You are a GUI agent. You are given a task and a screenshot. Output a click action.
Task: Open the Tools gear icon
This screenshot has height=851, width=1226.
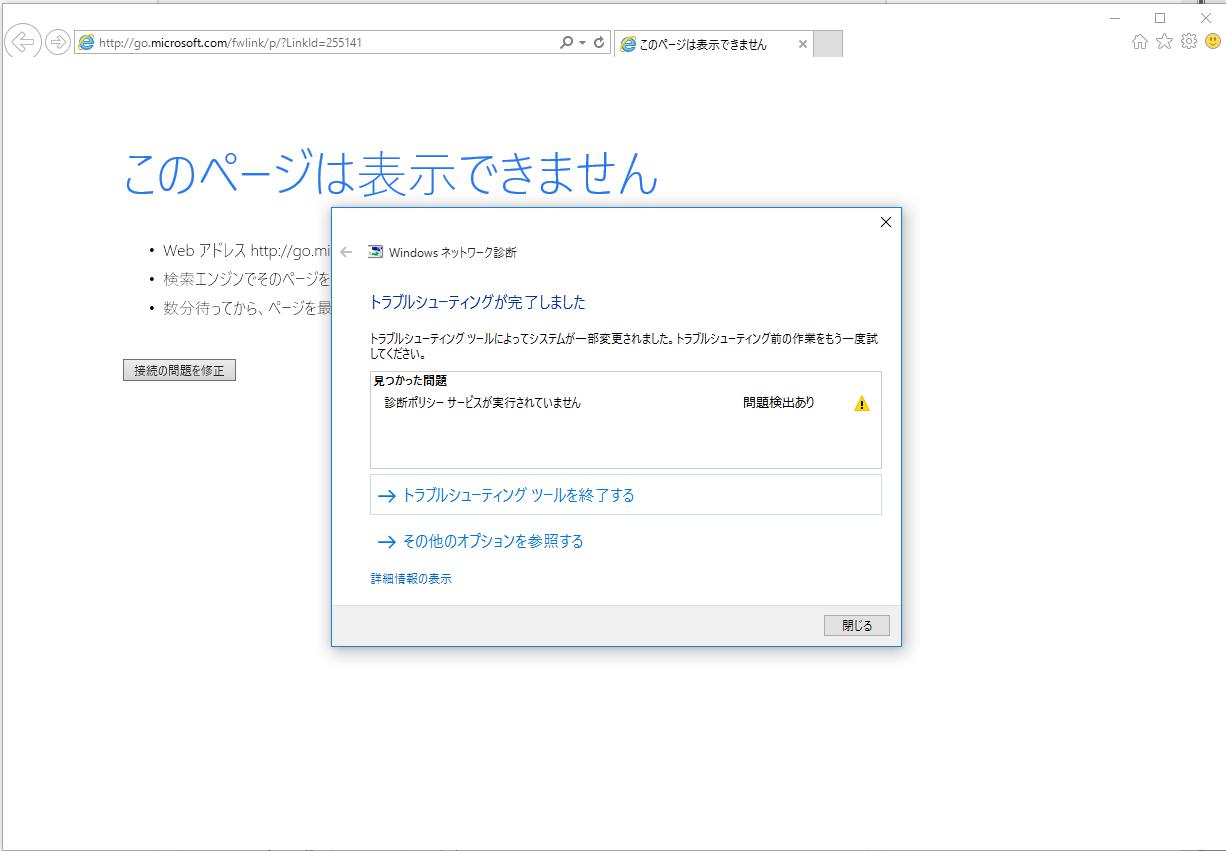pos(1189,42)
